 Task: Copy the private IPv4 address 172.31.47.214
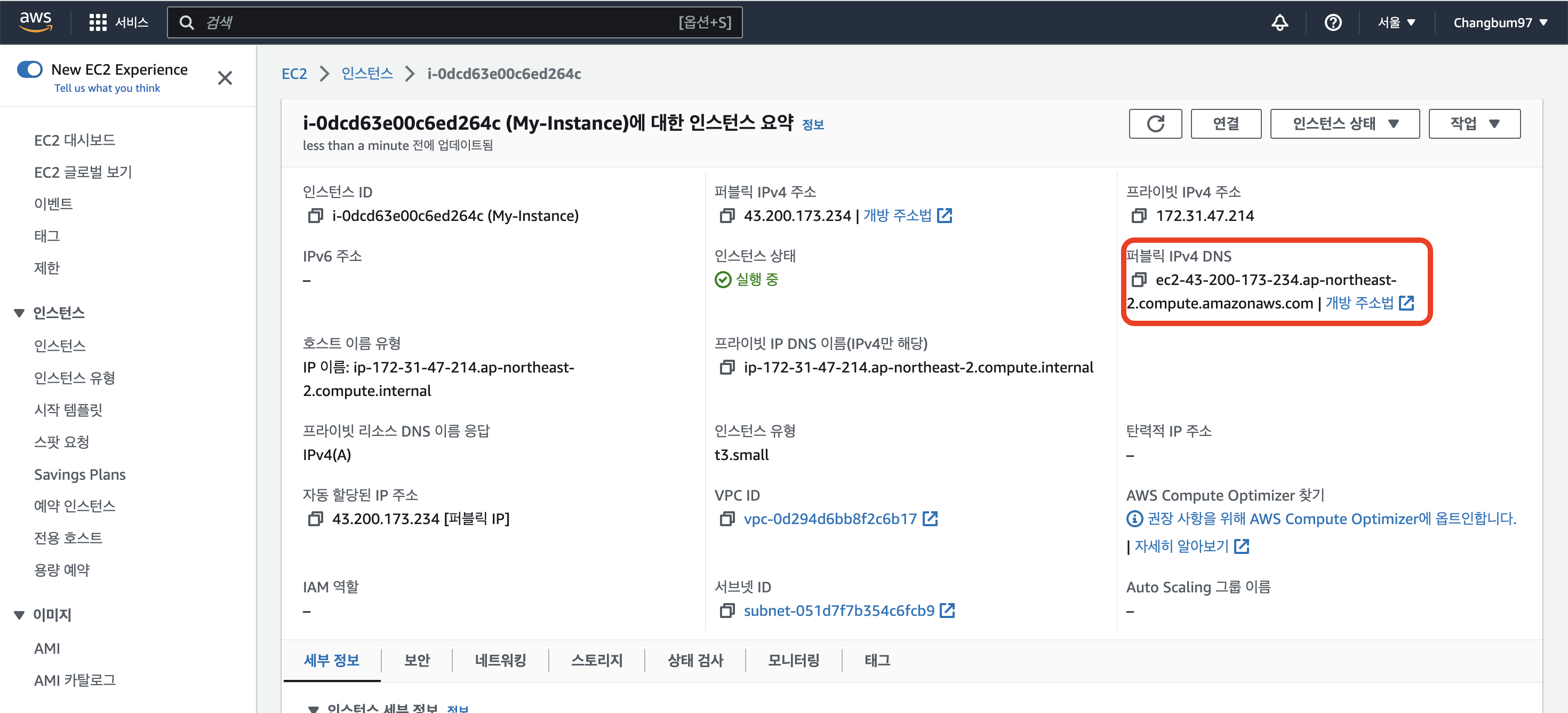[x=1138, y=216]
